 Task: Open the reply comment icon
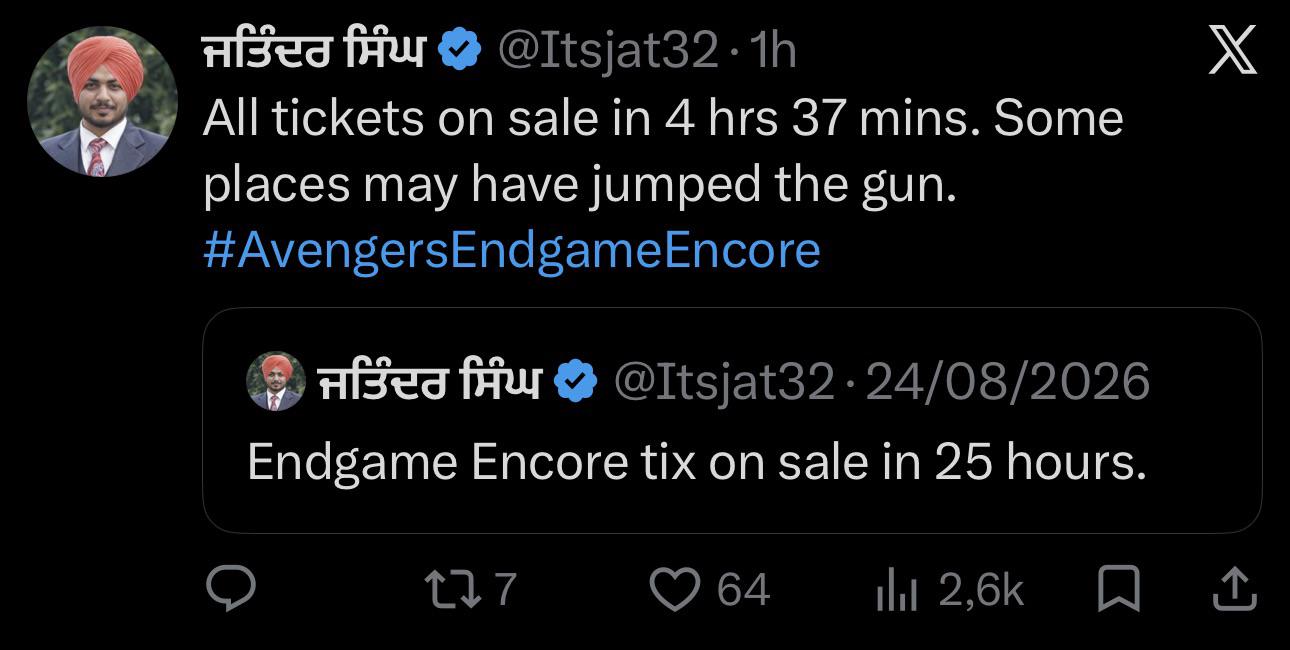click(x=231, y=589)
